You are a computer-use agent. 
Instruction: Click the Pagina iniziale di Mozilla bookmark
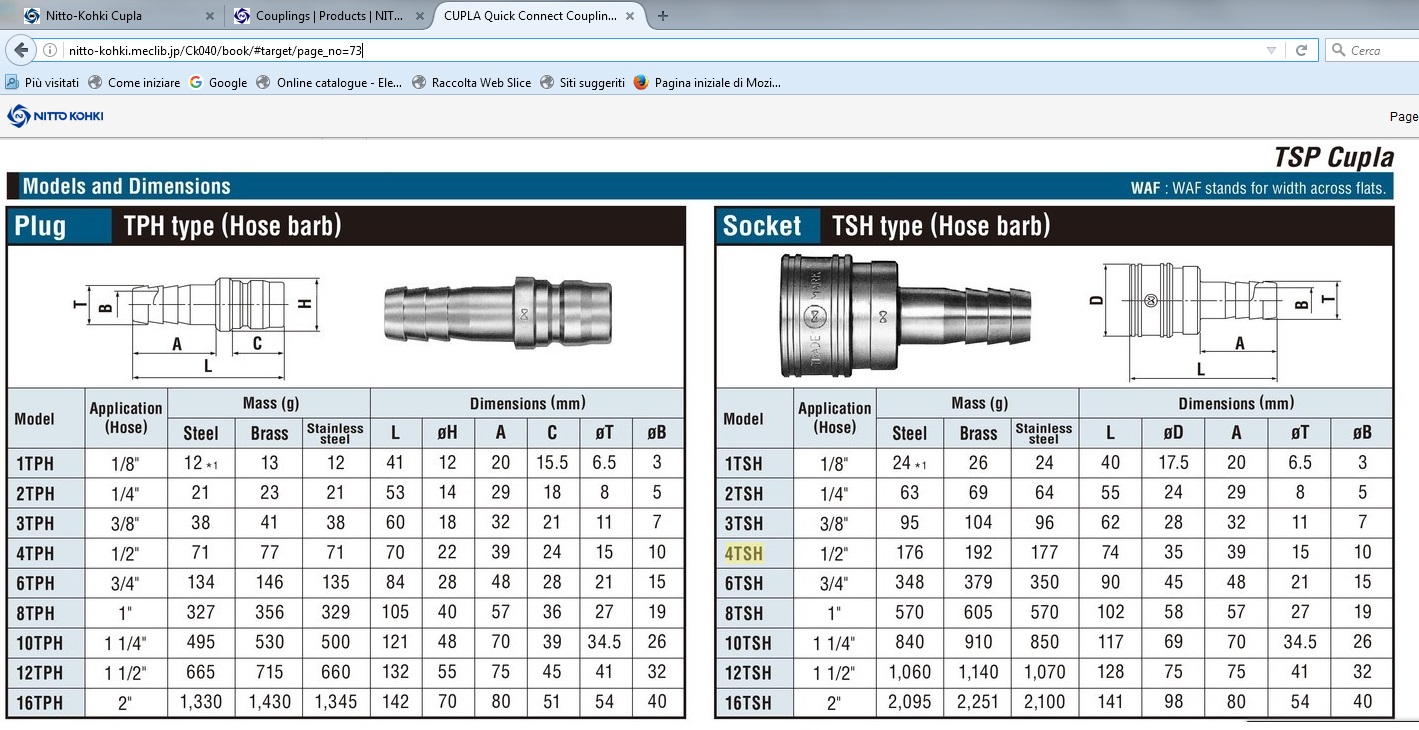707,83
